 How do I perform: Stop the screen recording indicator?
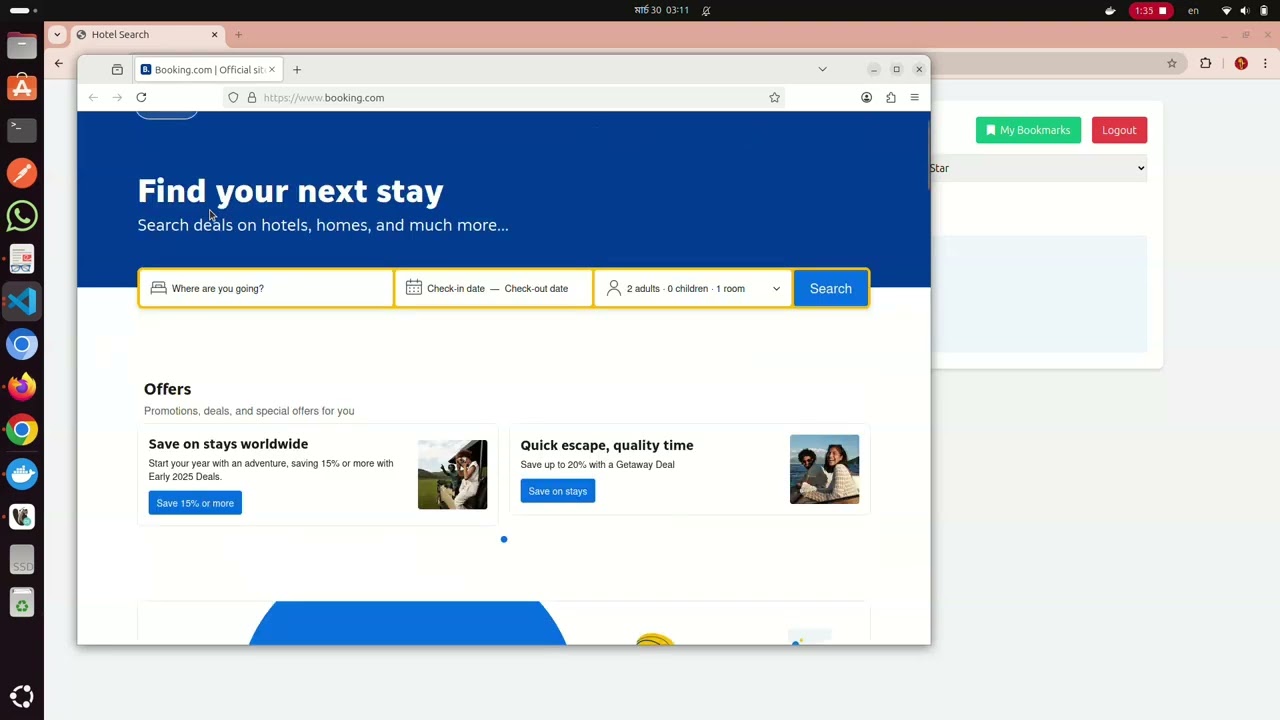click(x=1151, y=10)
